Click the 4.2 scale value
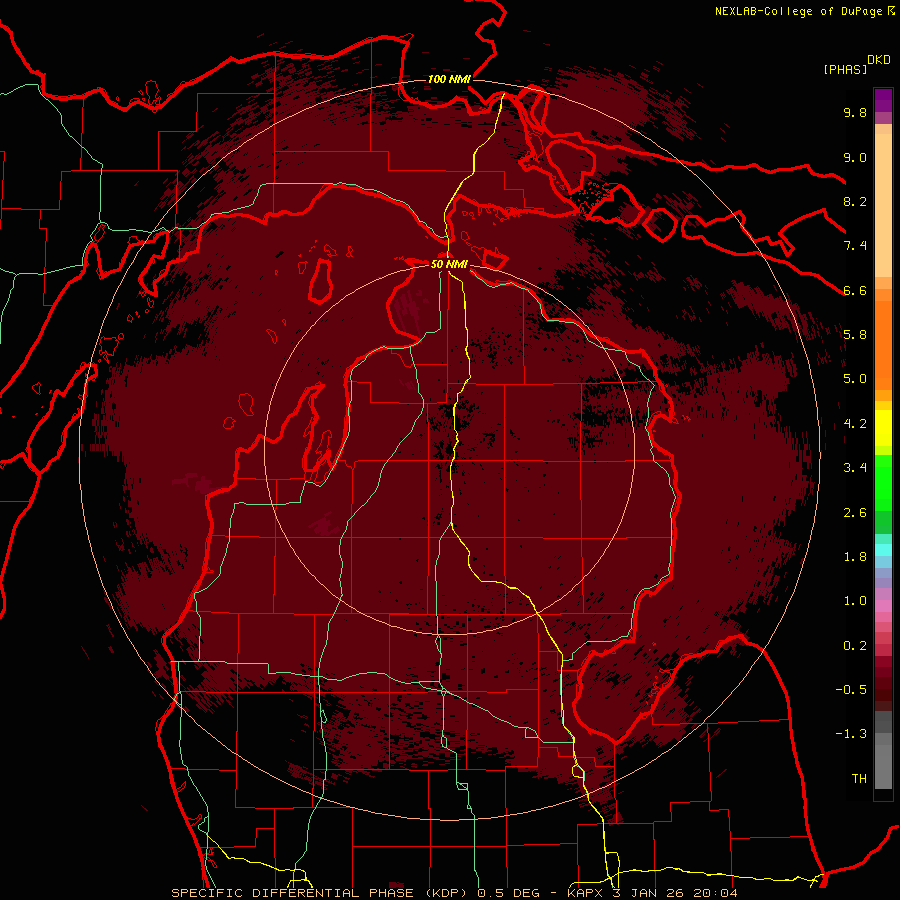This screenshot has width=900, height=900. click(855, 424)
